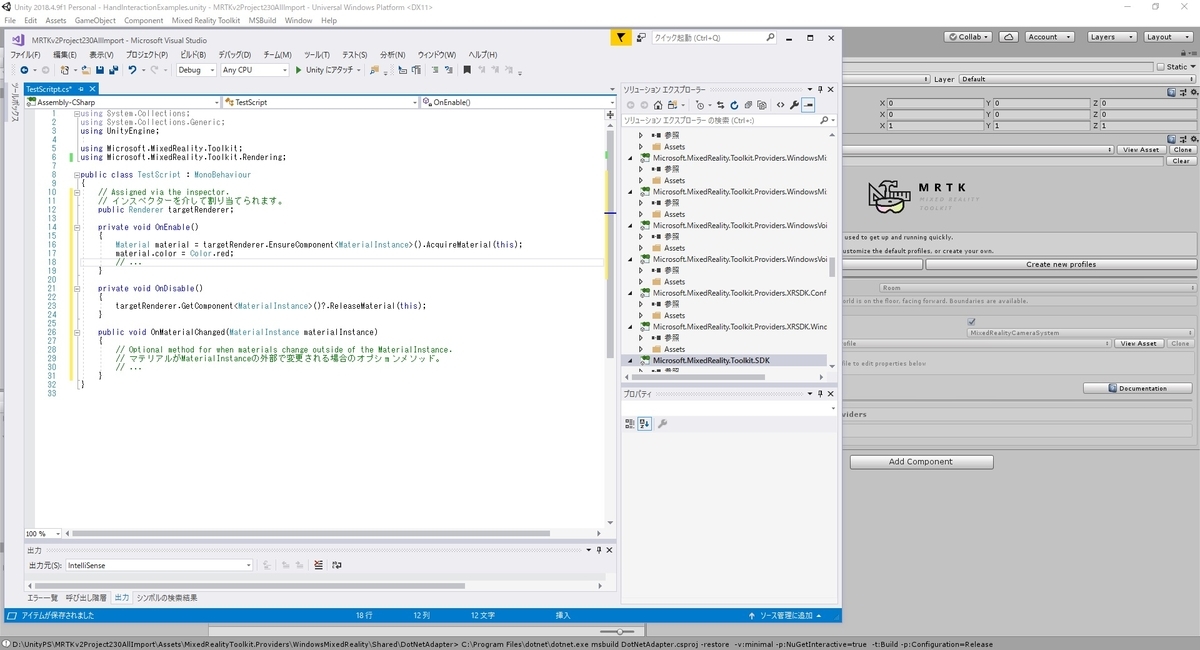Click the green play Attach to Unity icon

pos(298,70)
